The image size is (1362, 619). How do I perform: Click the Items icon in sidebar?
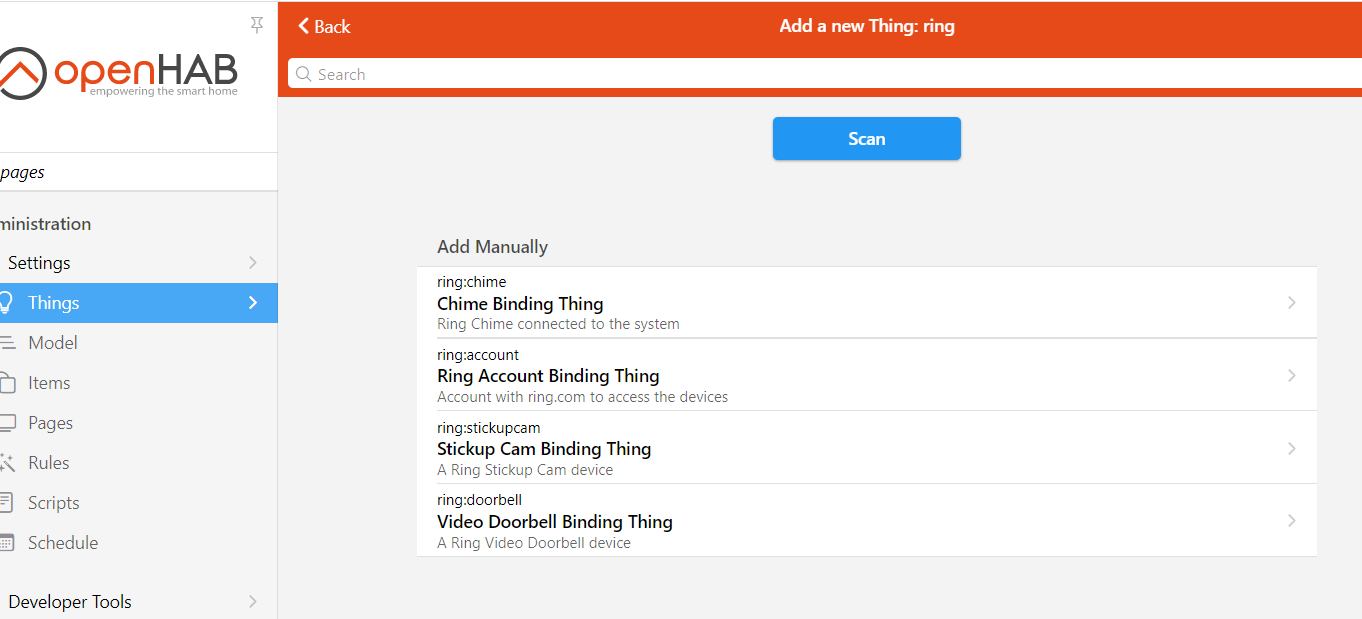point(7,383)
